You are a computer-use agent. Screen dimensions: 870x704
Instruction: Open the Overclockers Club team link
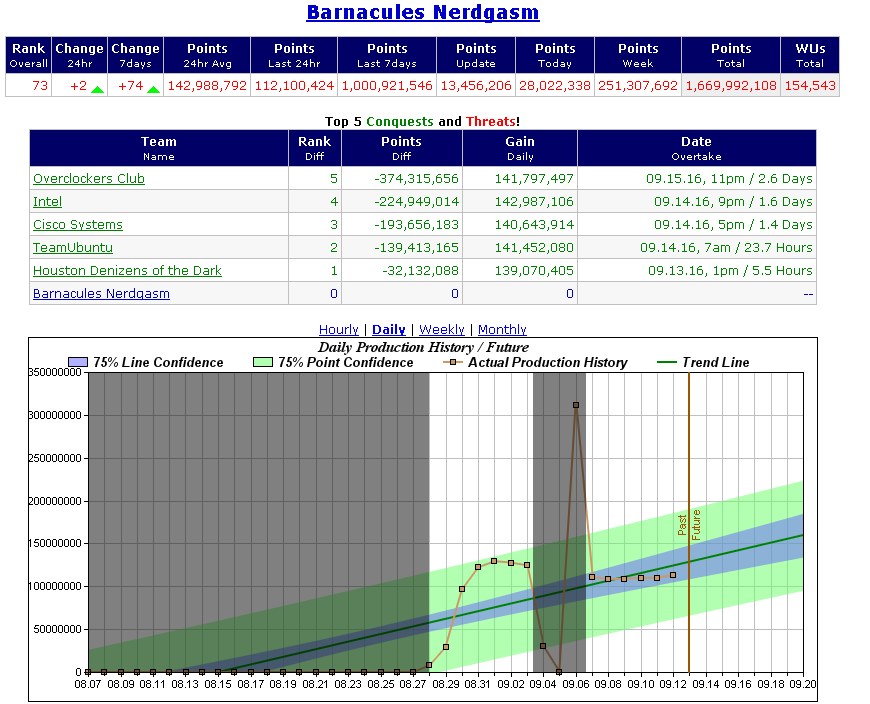(89, 179)
